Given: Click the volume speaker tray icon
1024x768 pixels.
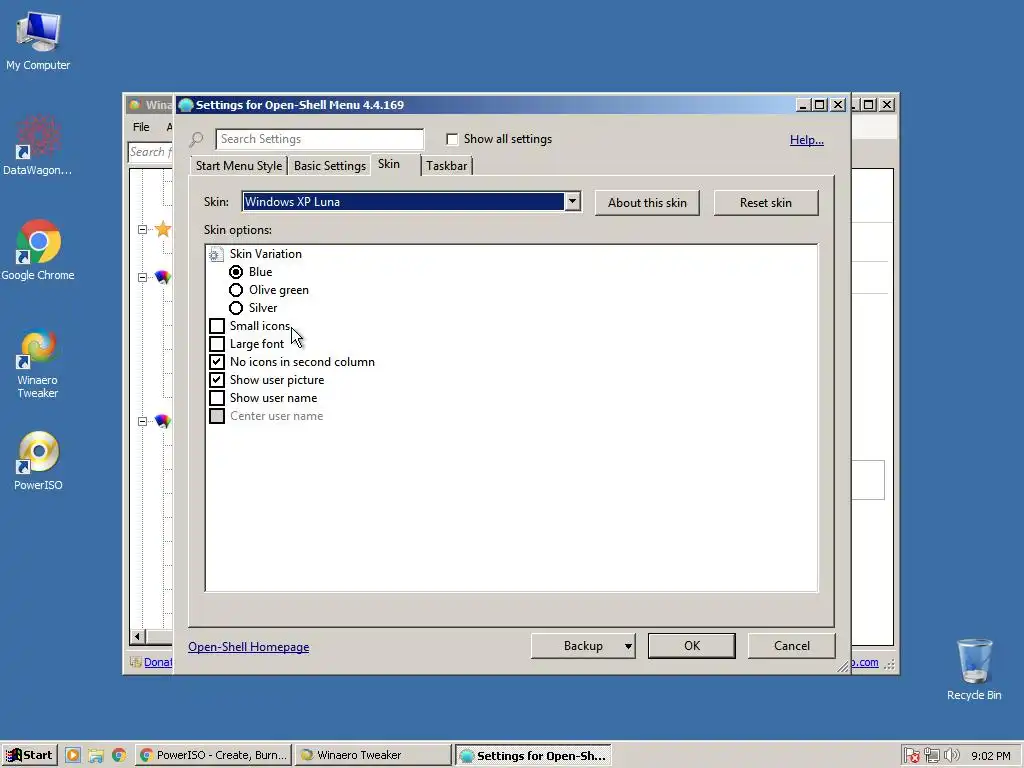Looking at the screenshot, I should 952,756.
